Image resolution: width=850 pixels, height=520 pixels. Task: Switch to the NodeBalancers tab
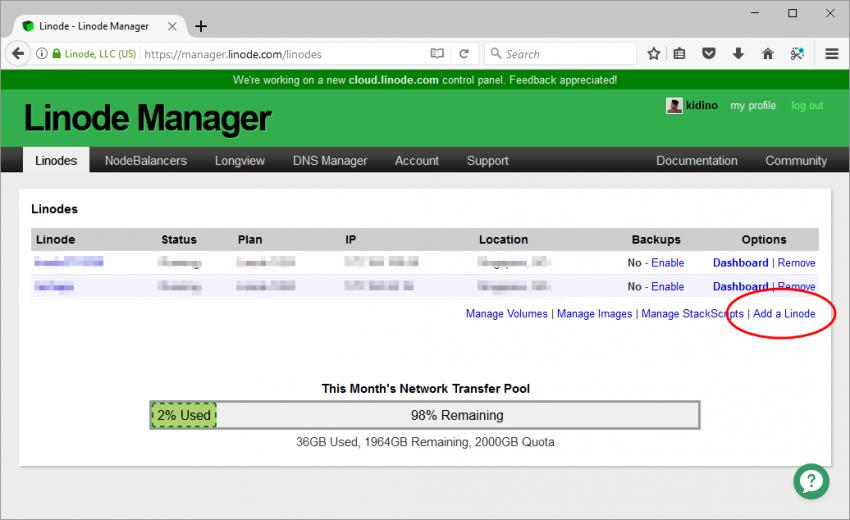(146, 160)
